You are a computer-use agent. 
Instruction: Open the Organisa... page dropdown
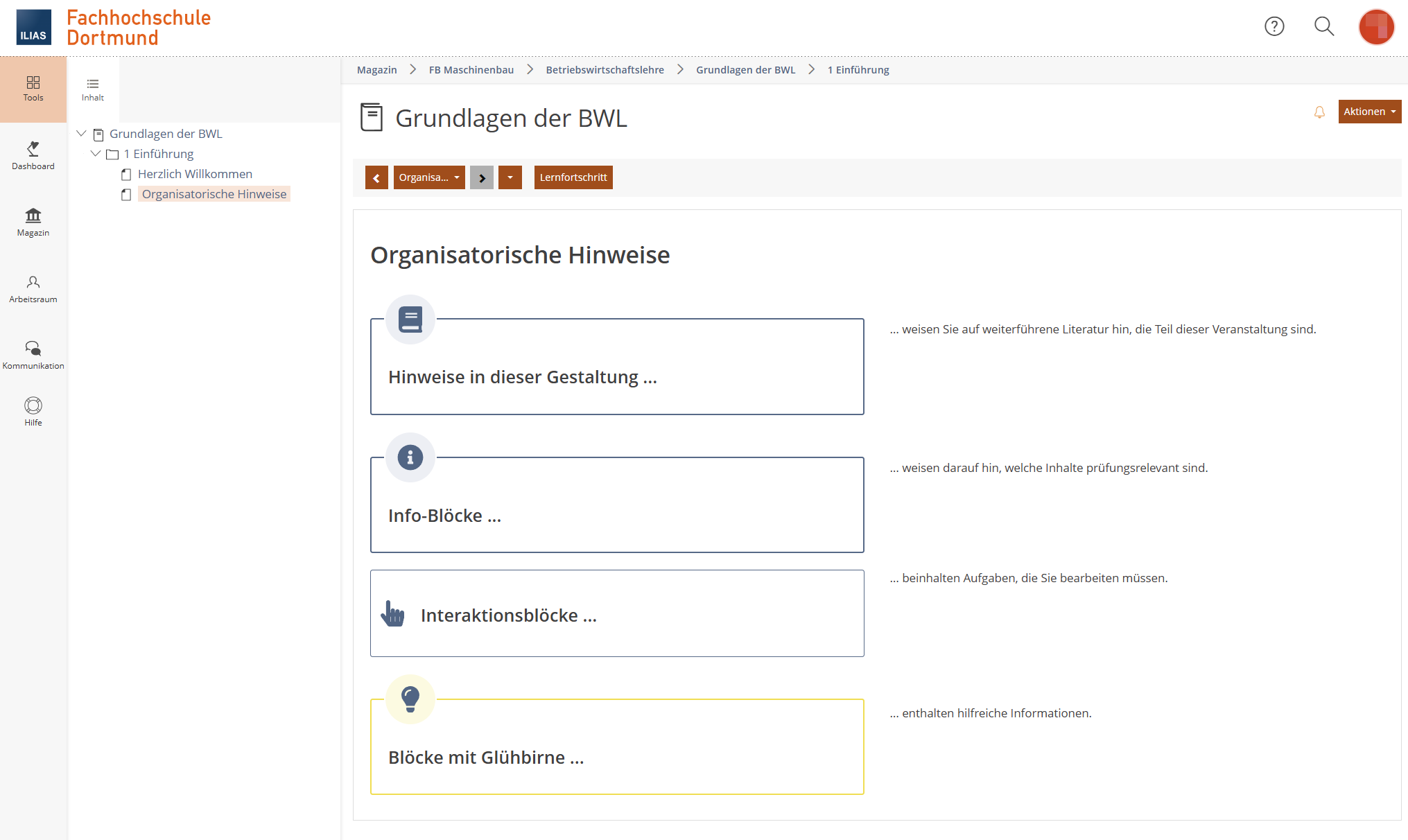(x=429, y=177)
